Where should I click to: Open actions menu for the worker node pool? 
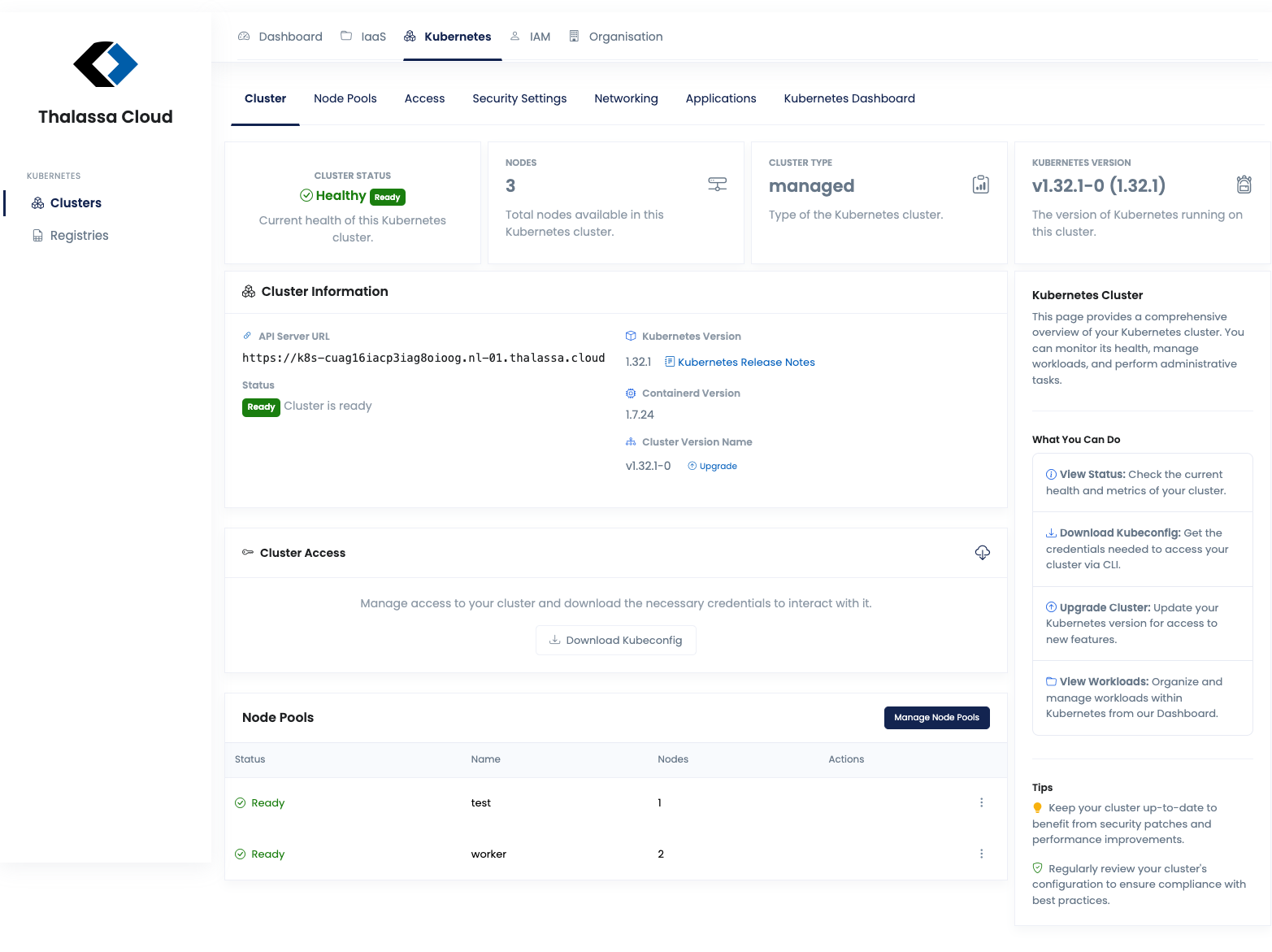coord(981,854)
